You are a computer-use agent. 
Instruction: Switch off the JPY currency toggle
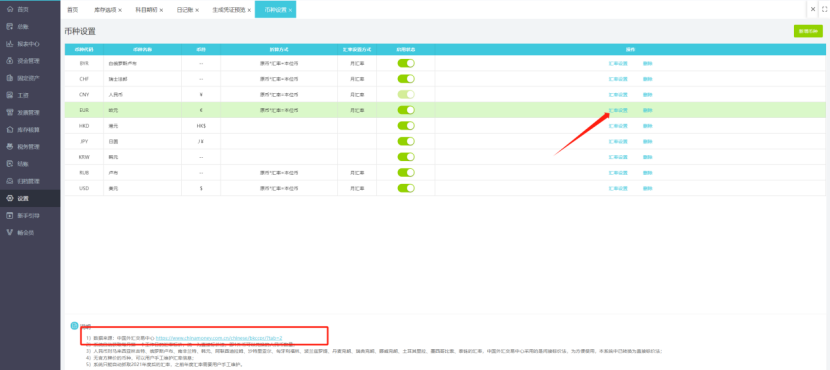(x=406, y=141)
